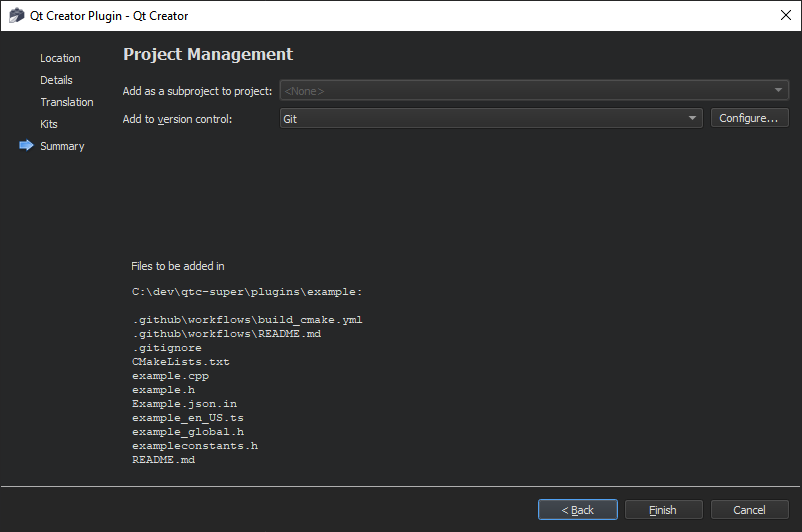Click the CMakeLists.txt file entry

181,362
